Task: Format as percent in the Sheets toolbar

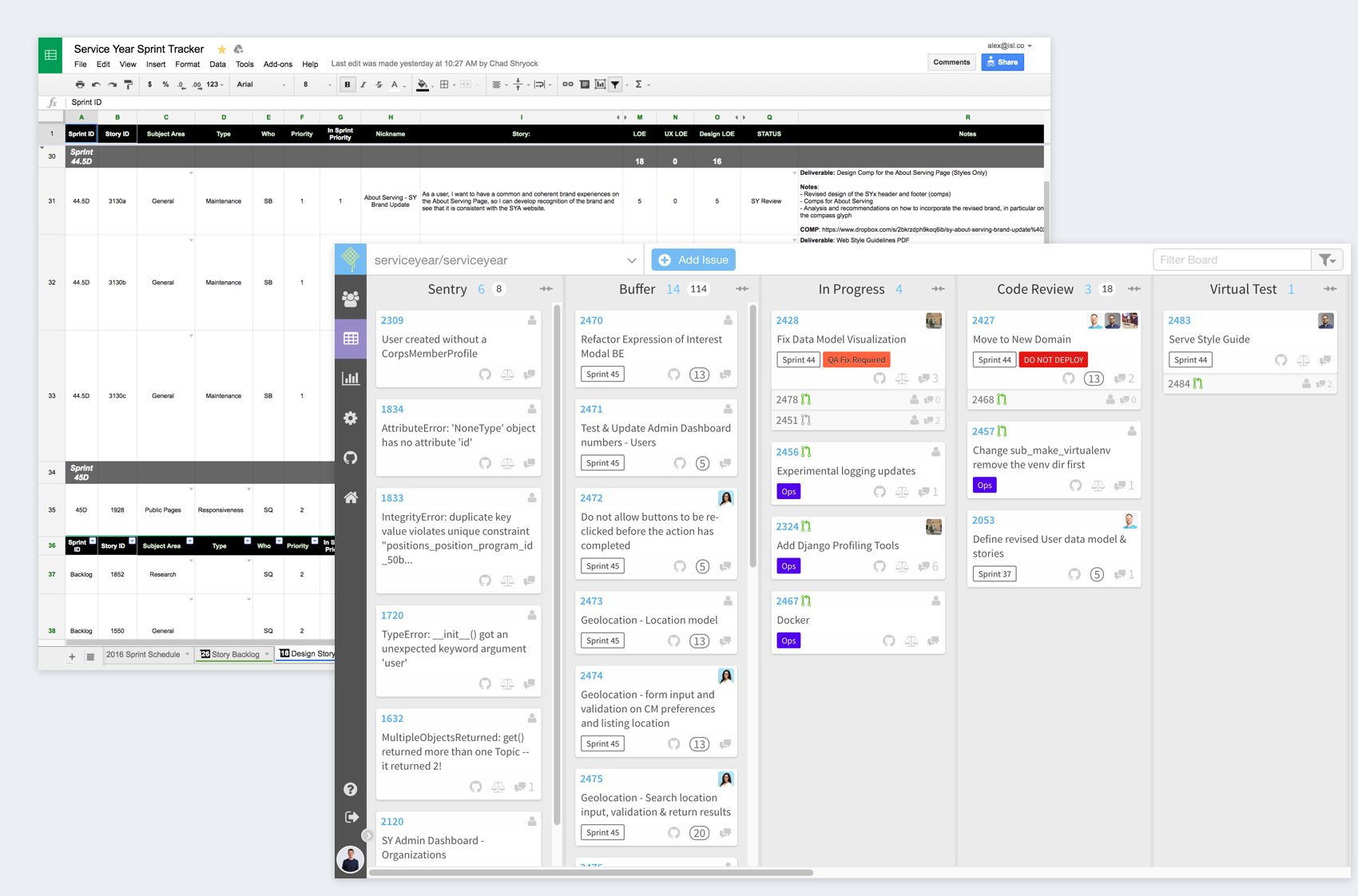Action: 165,85
